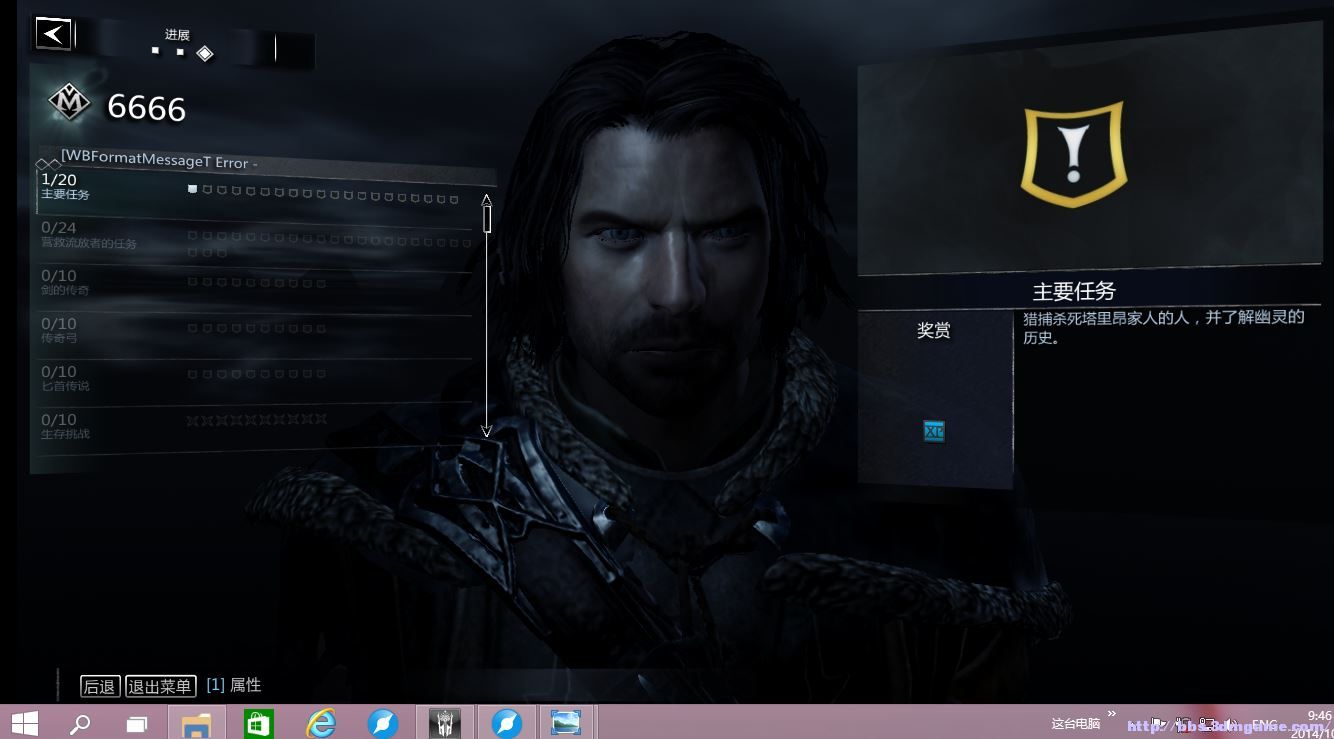This screenshot has width=1334, height=739.
Task: Click the first blue compass browser taskbar icon
Action: point(383,723)
